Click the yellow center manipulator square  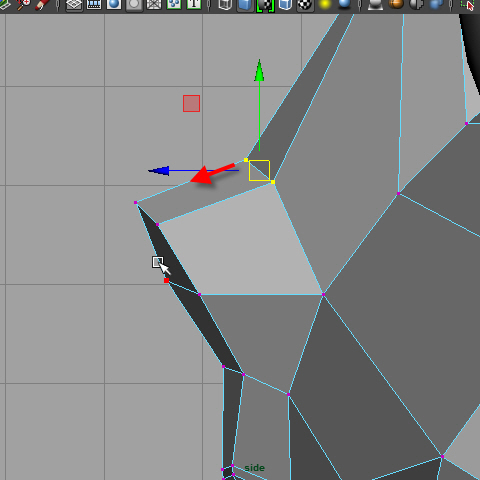(x=259, y=171)
